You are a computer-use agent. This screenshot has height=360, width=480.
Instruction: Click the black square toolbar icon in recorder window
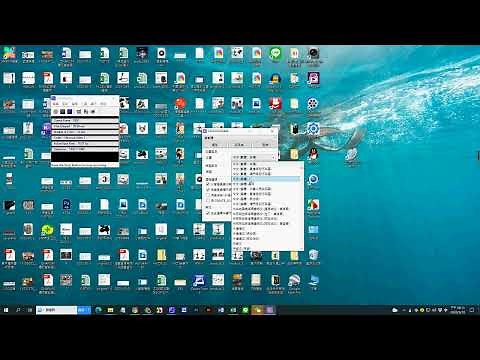(63, 111)
